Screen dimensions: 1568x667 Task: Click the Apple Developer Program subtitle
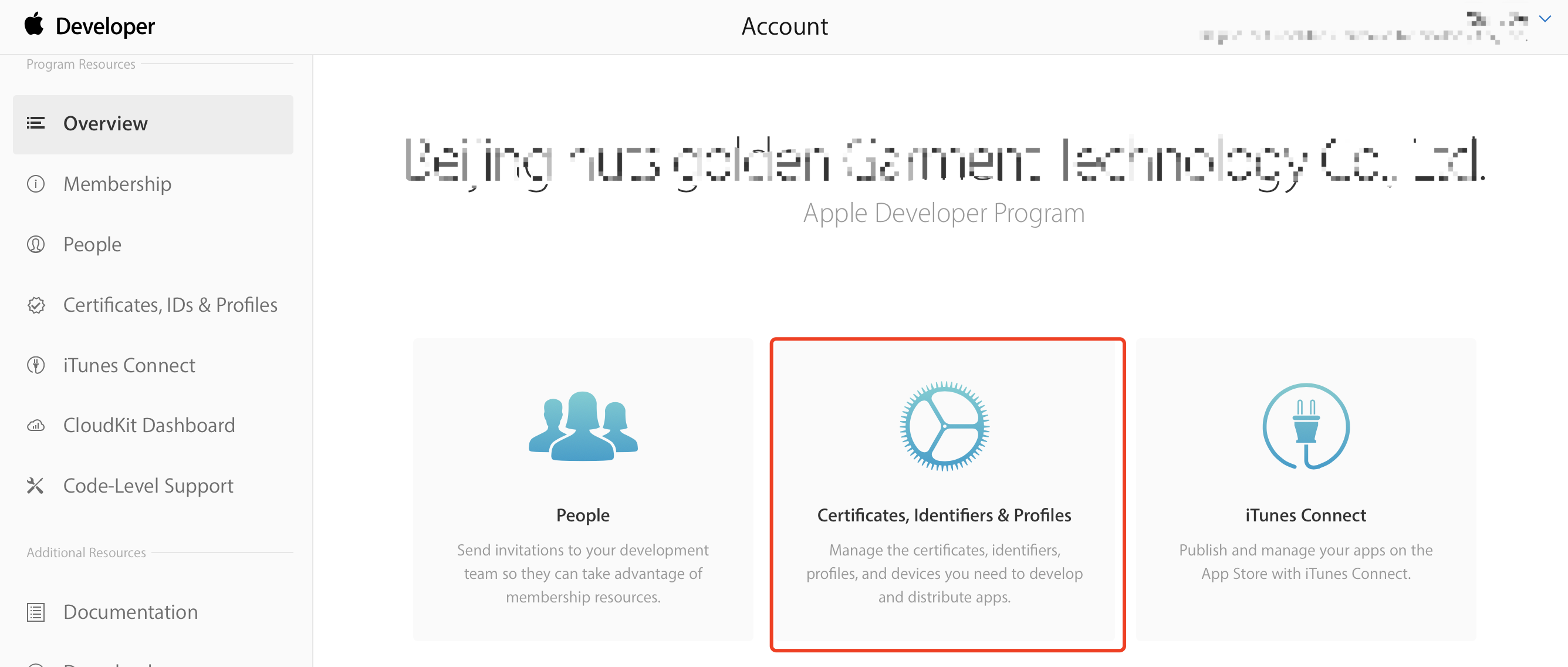tap(944, 213)
